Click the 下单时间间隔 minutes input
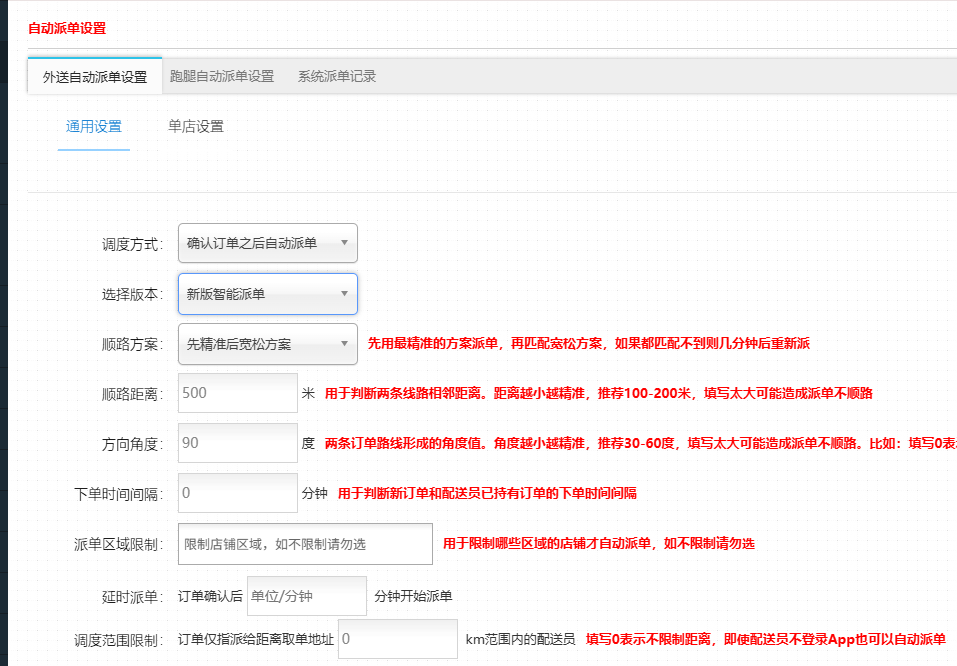The width and height of the screenshot is (957, 666). (x=237, y=493)
